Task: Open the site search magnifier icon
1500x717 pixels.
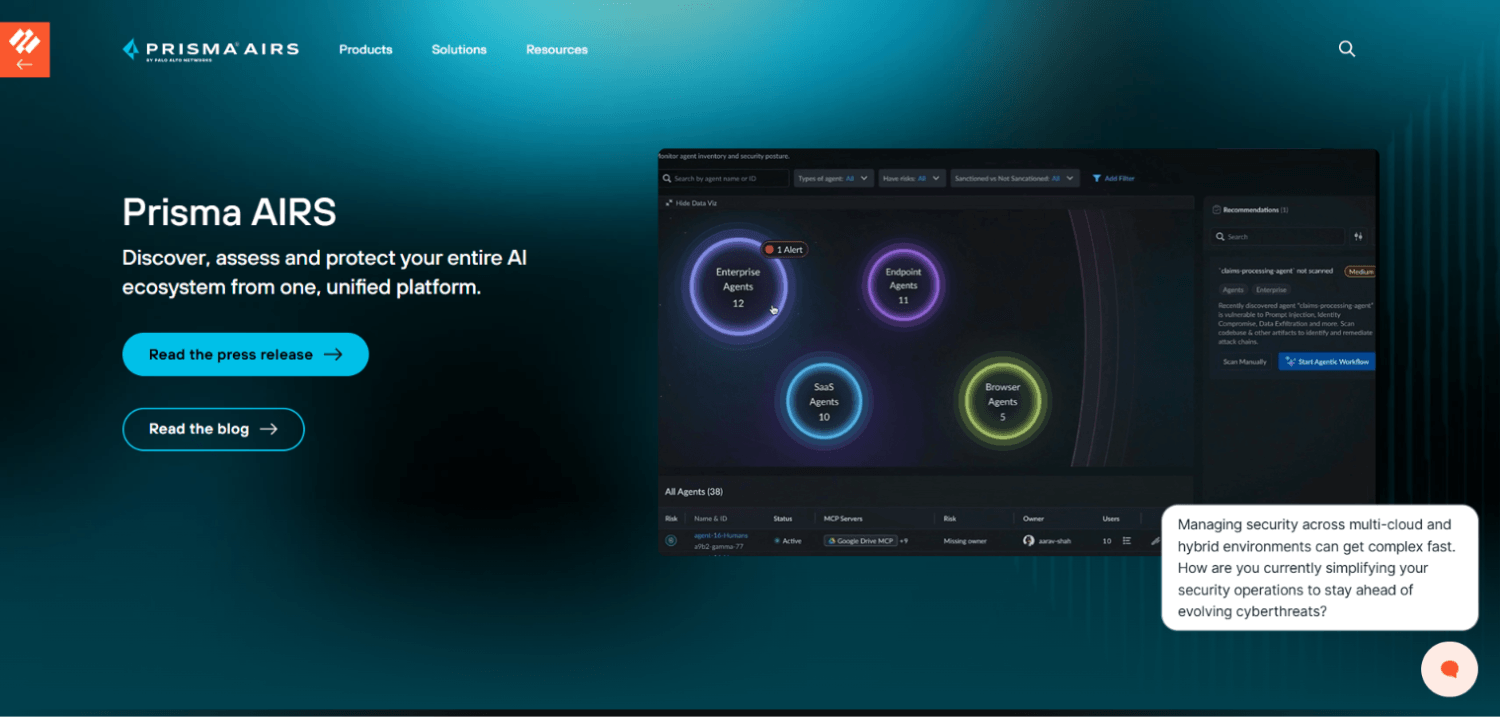Action: pyautogui.click(x=1347, y=49)
